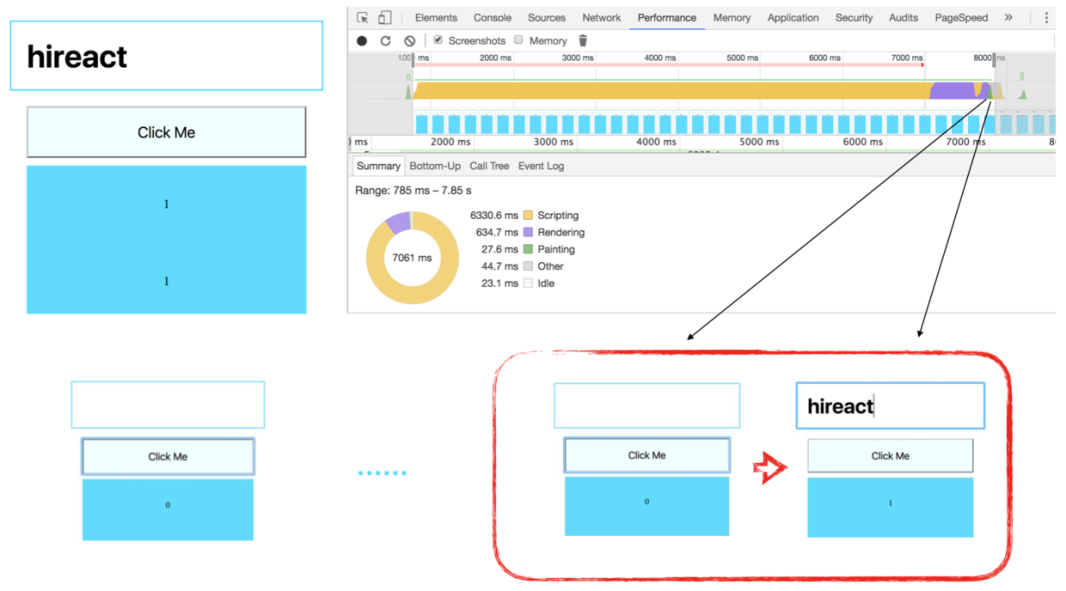Open the Console tab
Viewport: 1066px width, 591px height.
[492, 18]
